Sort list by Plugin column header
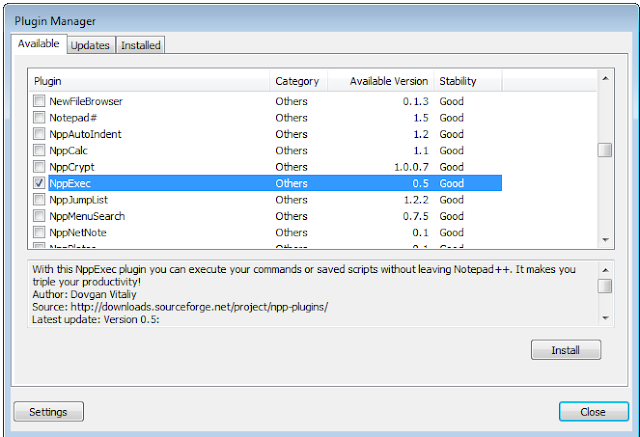This screenshot has height=437, width=640. (x=149, y=81)
